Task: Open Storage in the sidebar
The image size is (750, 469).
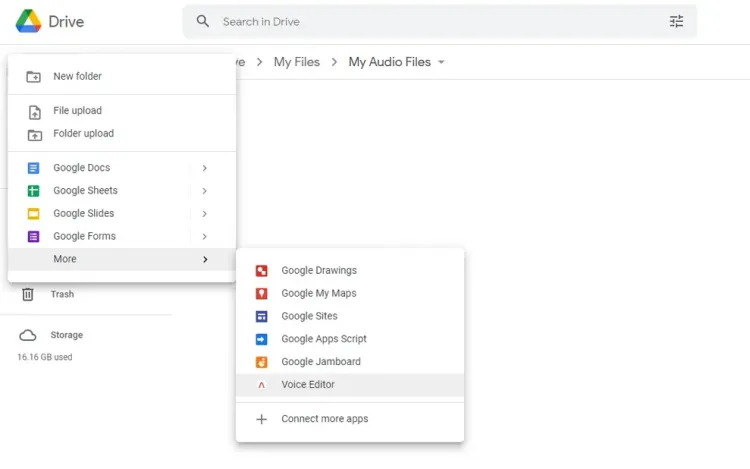Action: click(66, 335)
